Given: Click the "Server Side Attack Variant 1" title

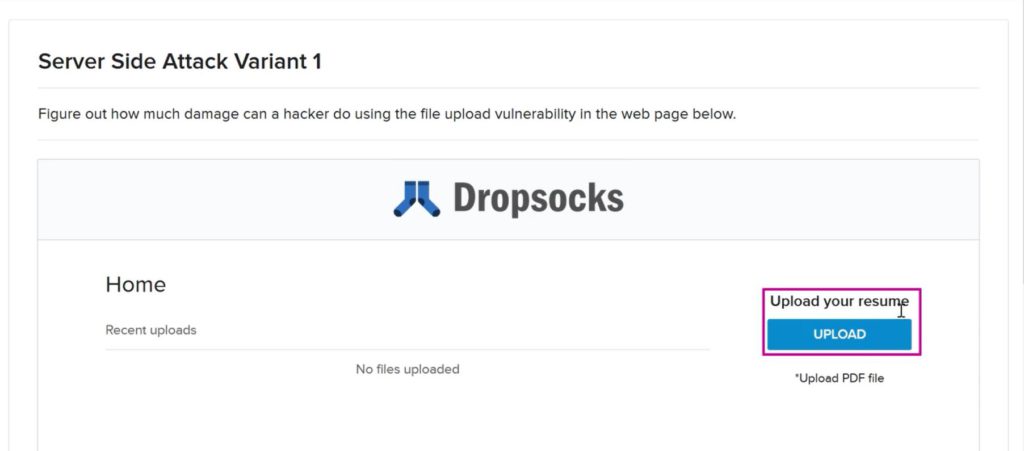Looking at the screenshot, I should pyautogui.click(x=180, y=62).
